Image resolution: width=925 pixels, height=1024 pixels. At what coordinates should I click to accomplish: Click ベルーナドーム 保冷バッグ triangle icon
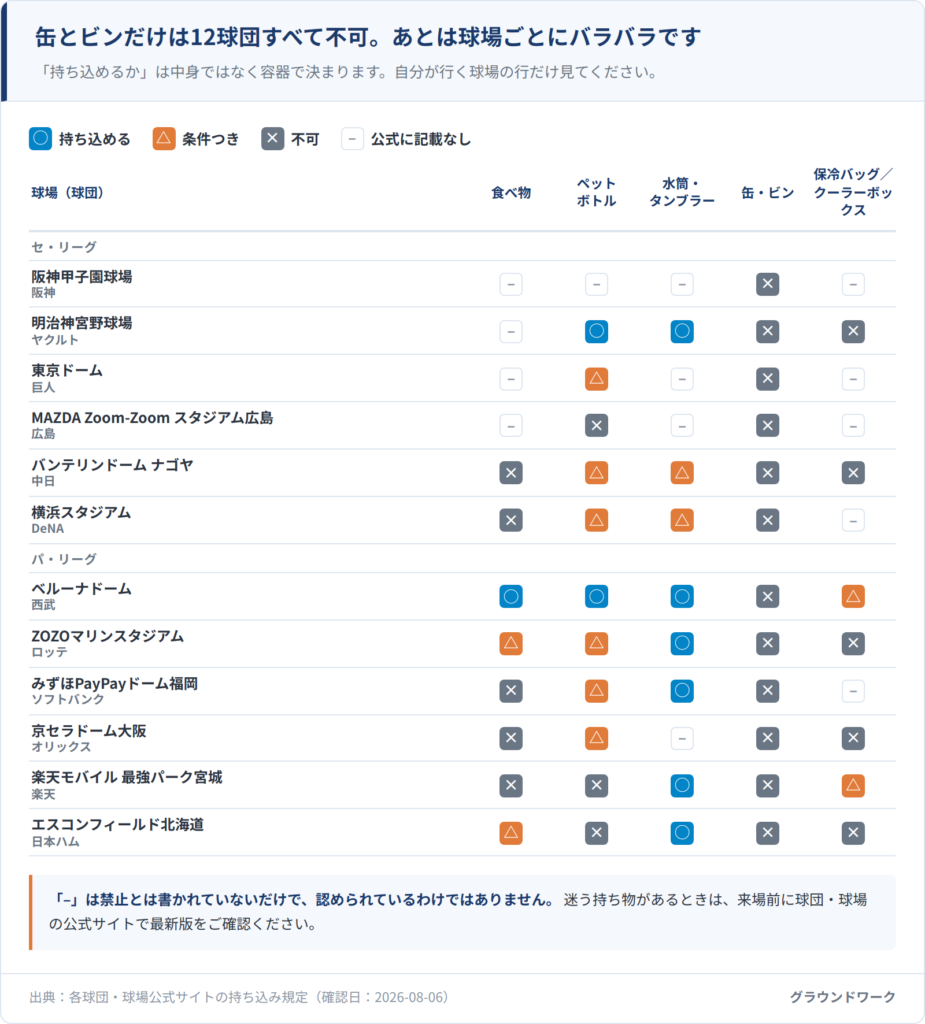point(853,596)
